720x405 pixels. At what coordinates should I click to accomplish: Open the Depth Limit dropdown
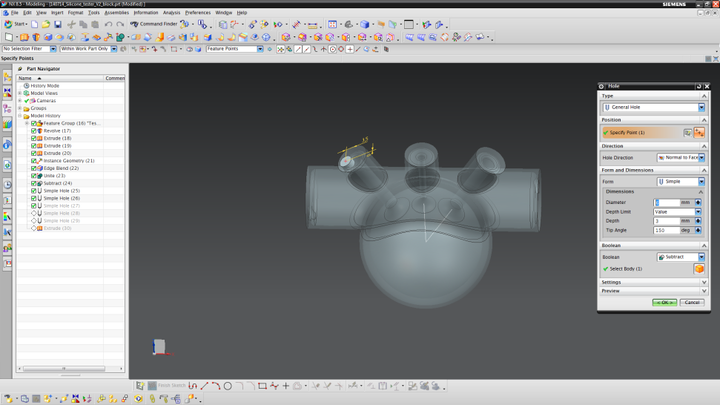click(677, 212)
